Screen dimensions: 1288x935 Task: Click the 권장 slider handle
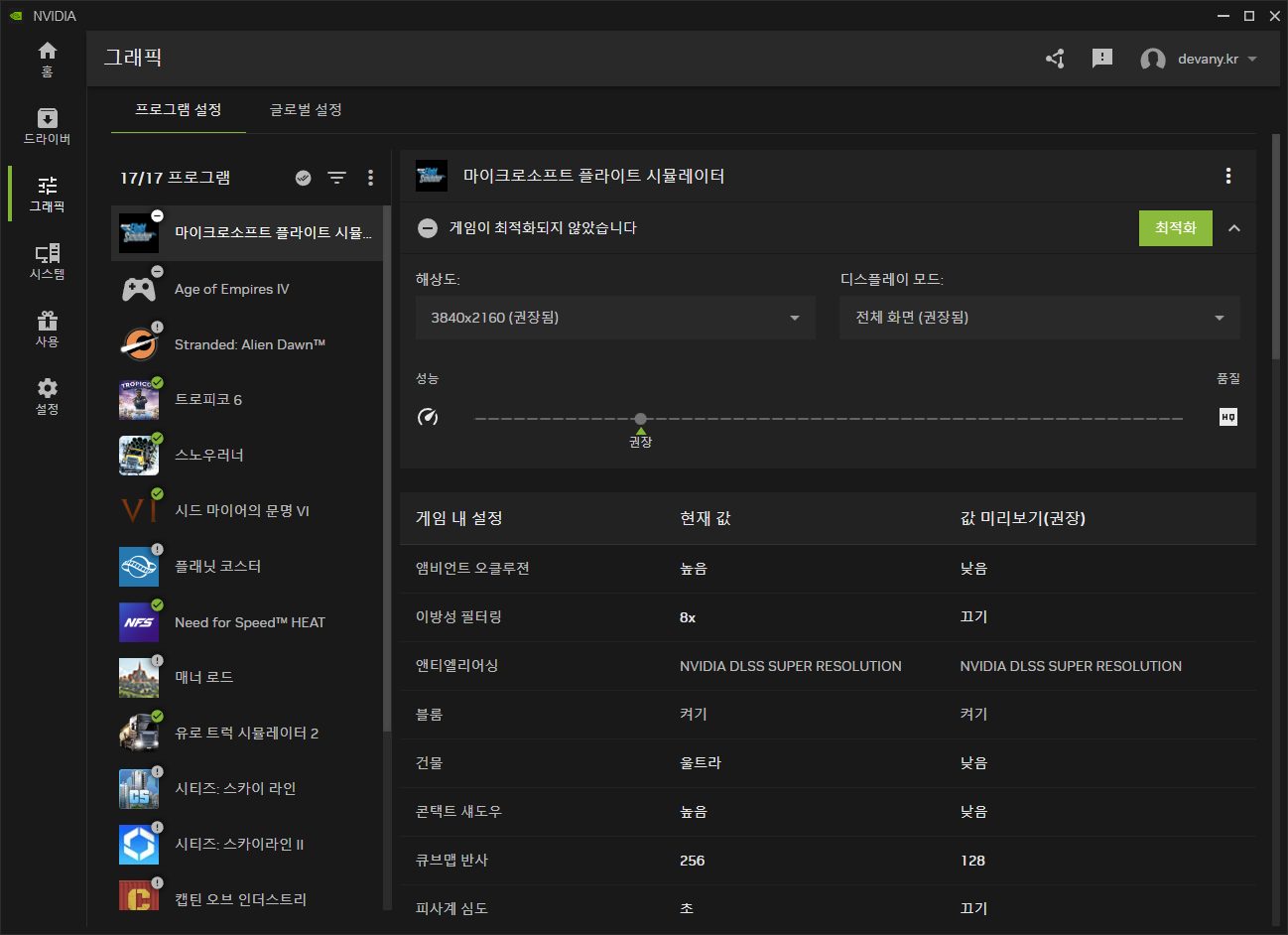click(640, 419)
